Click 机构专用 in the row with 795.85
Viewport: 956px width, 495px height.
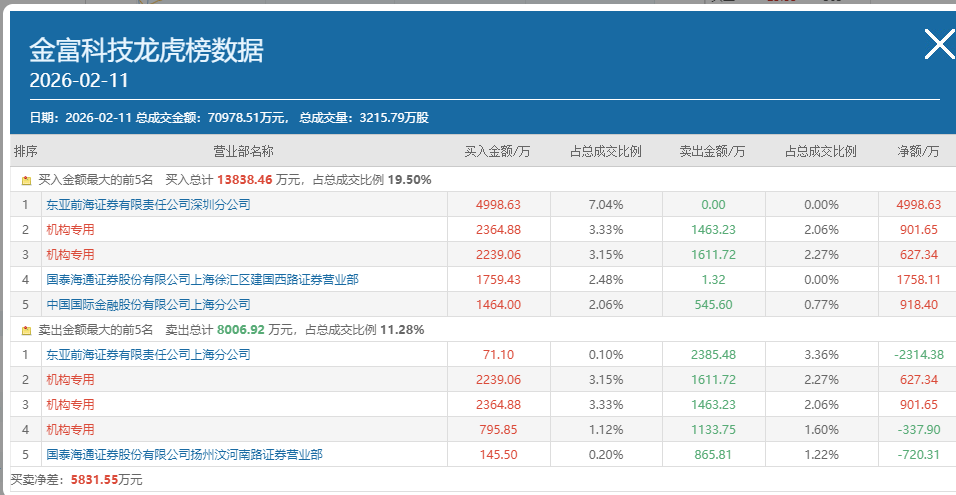(70, 430)
